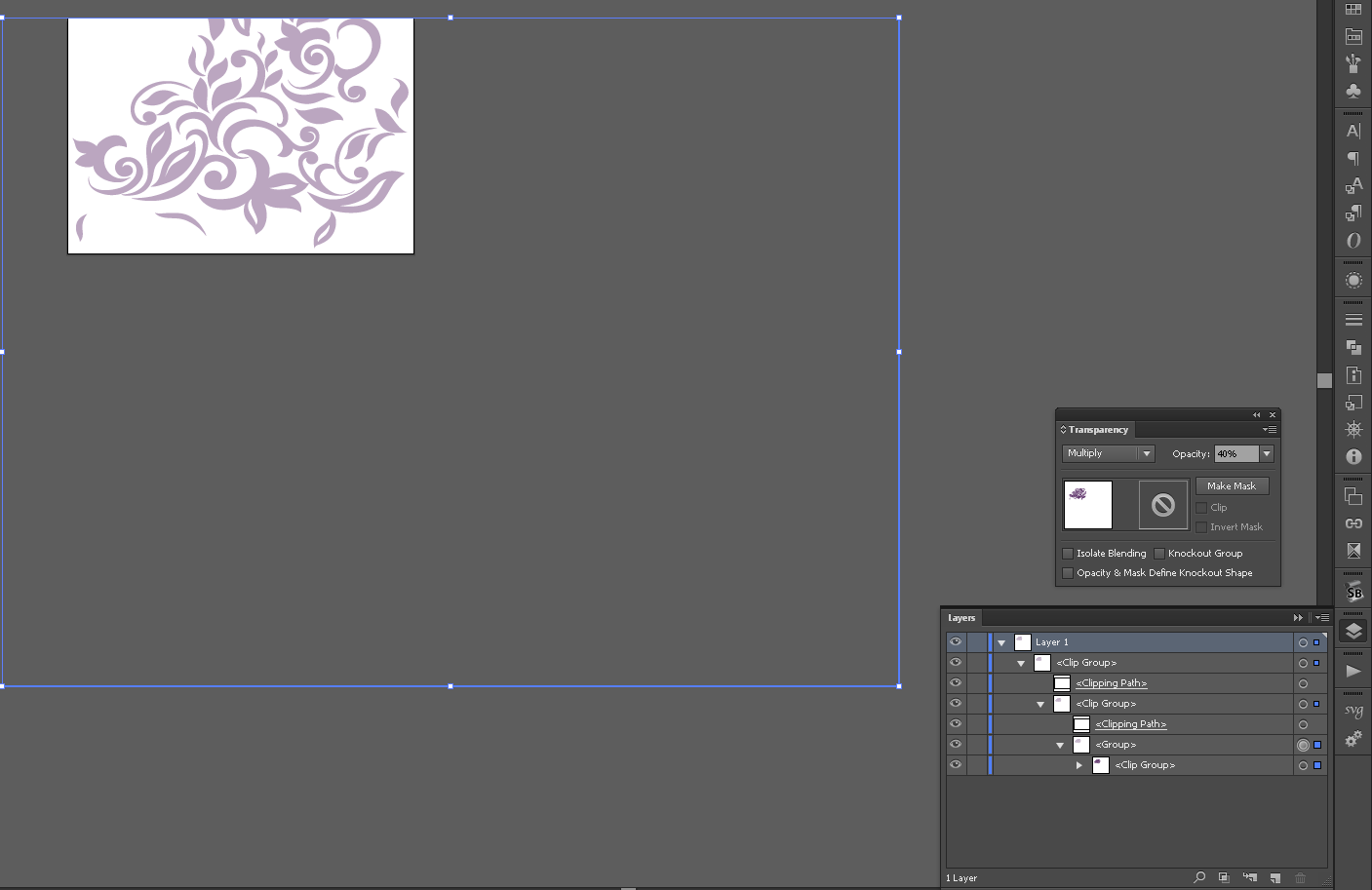Open the Stroke panel lines icon
The width and height of the screenshot is (1372, 890).
[x=1353, y=320]
